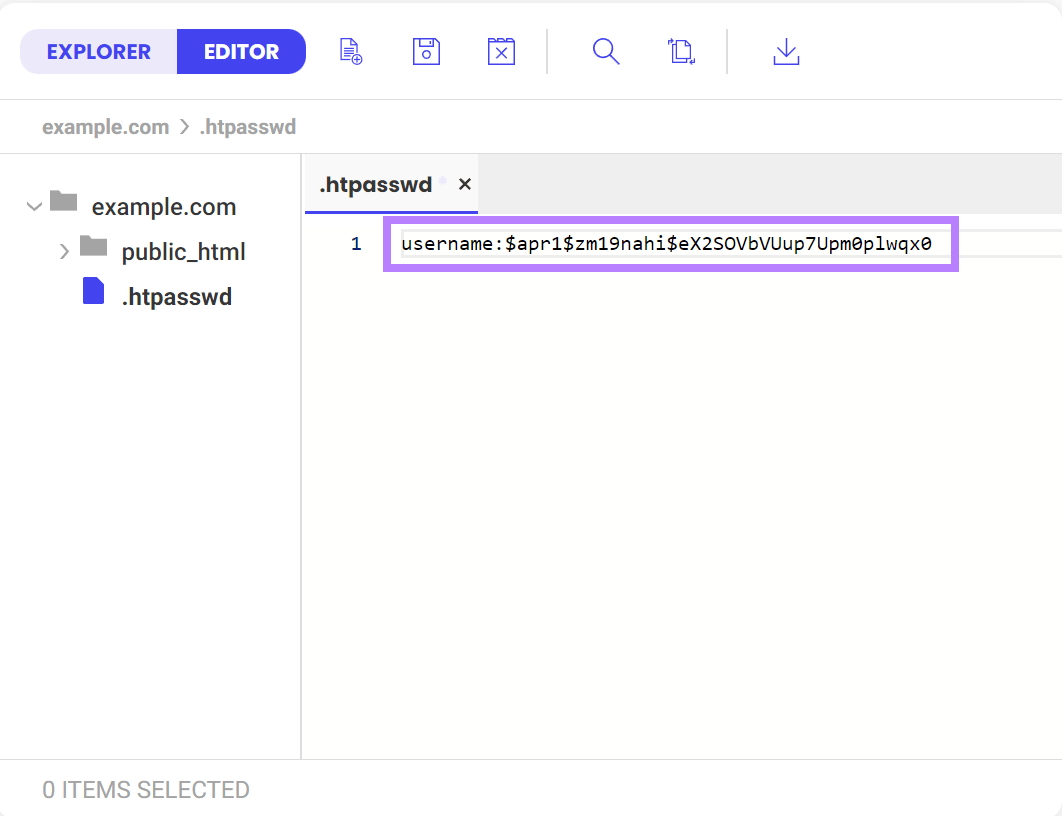Switch to EXPLORER view

click(98, 51)
